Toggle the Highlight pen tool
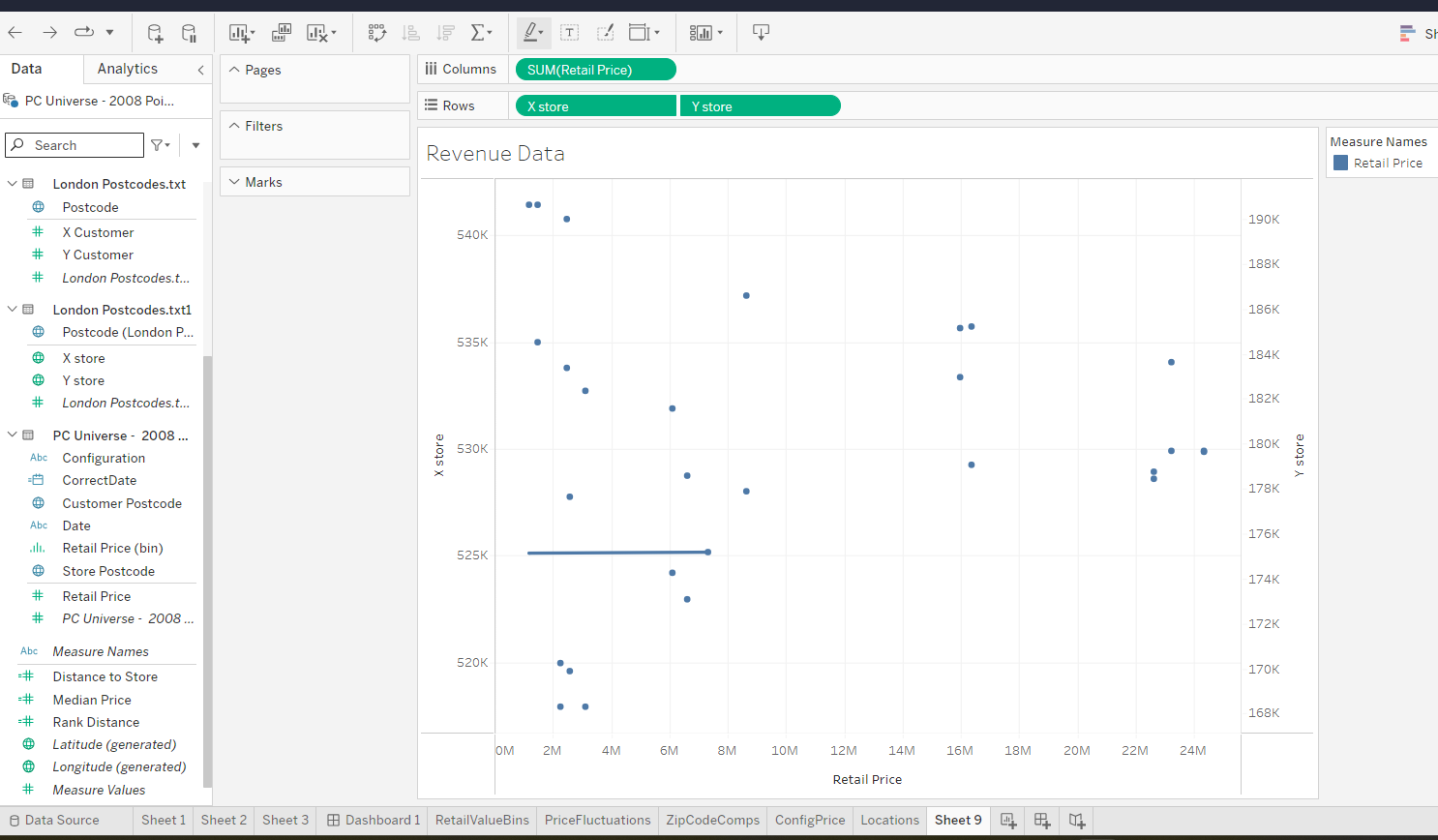Image resolution: width=1438 pixels, height=840 pixels. click(x=532, y=32)
